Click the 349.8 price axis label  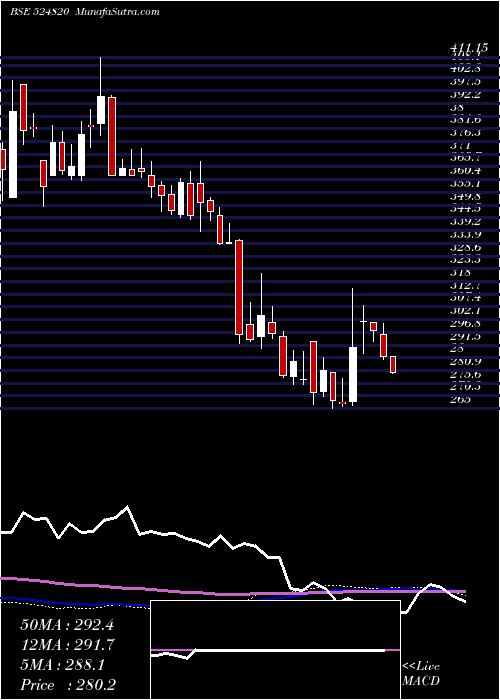466,196
